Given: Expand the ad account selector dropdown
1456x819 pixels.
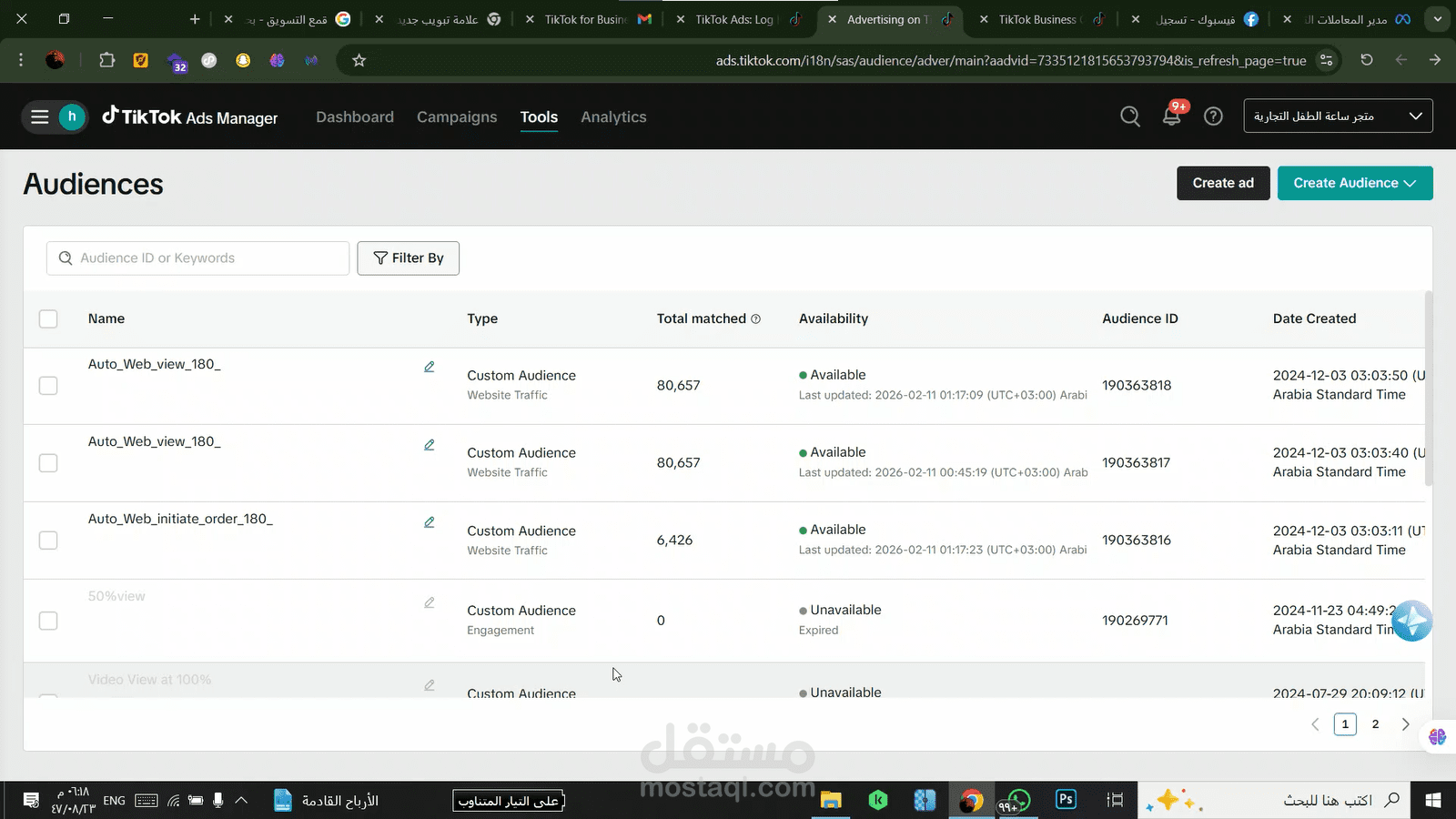Looking at the screenshot, I should [x=1416, y=116].
